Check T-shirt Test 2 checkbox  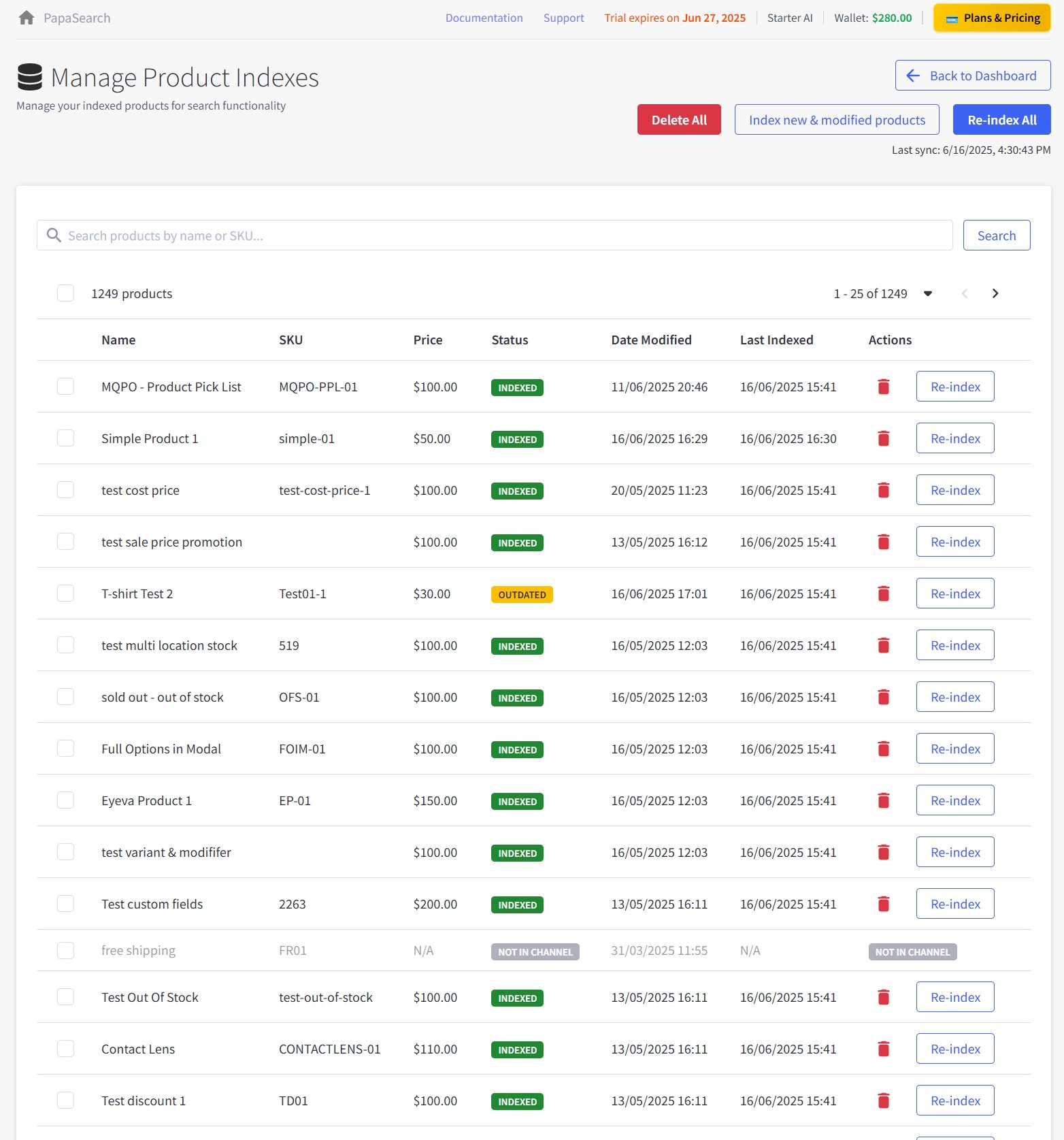pyautogui.click(x=65, y=593)
